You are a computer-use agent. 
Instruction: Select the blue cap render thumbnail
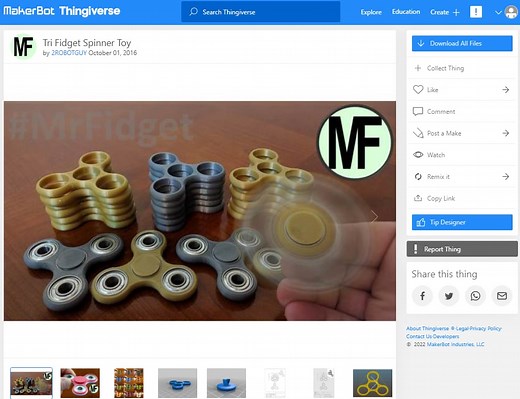point(226,383)
